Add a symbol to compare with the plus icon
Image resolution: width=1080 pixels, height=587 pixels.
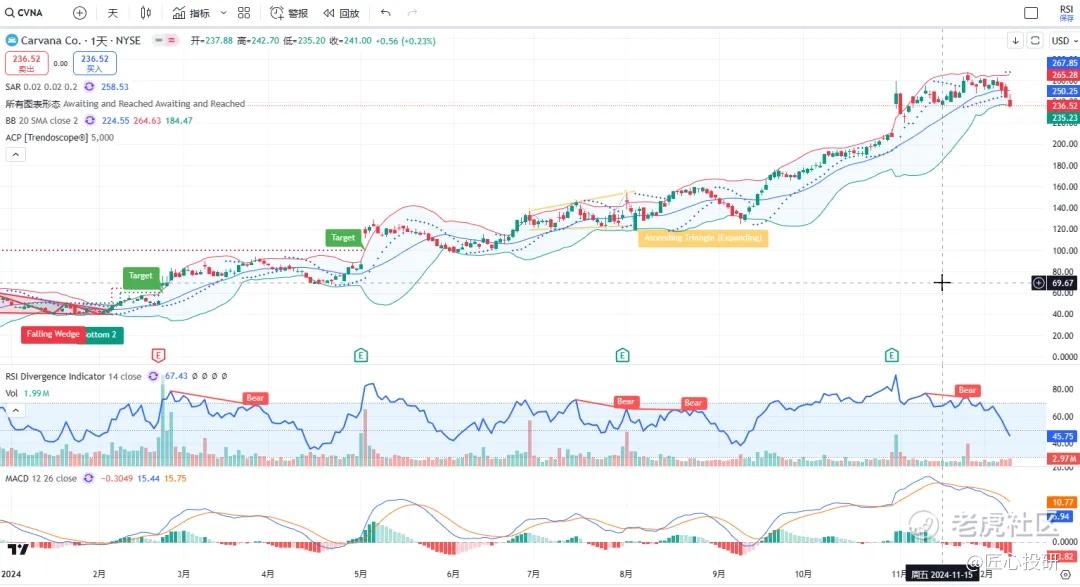[x=80, y=12]
